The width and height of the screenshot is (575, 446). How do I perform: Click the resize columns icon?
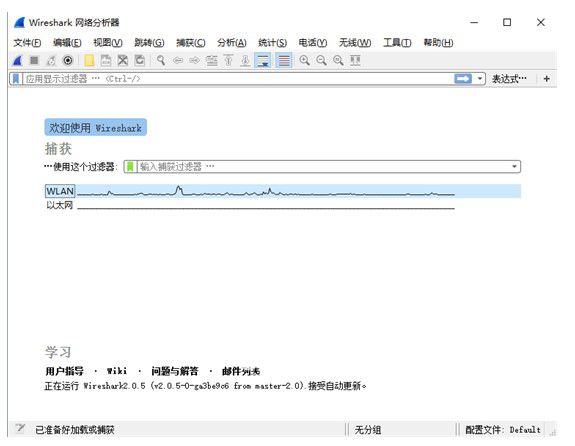pos(355,61)
